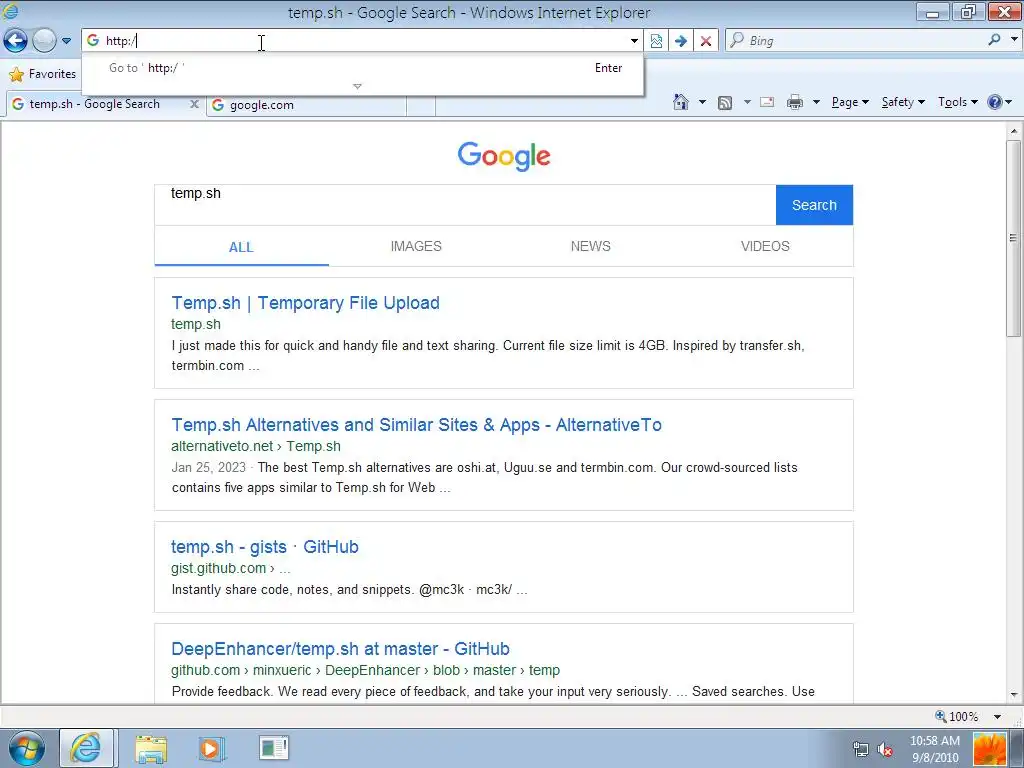Screen dimensions: 1024x768
Task: Click the Print icon
Action: 795,103
